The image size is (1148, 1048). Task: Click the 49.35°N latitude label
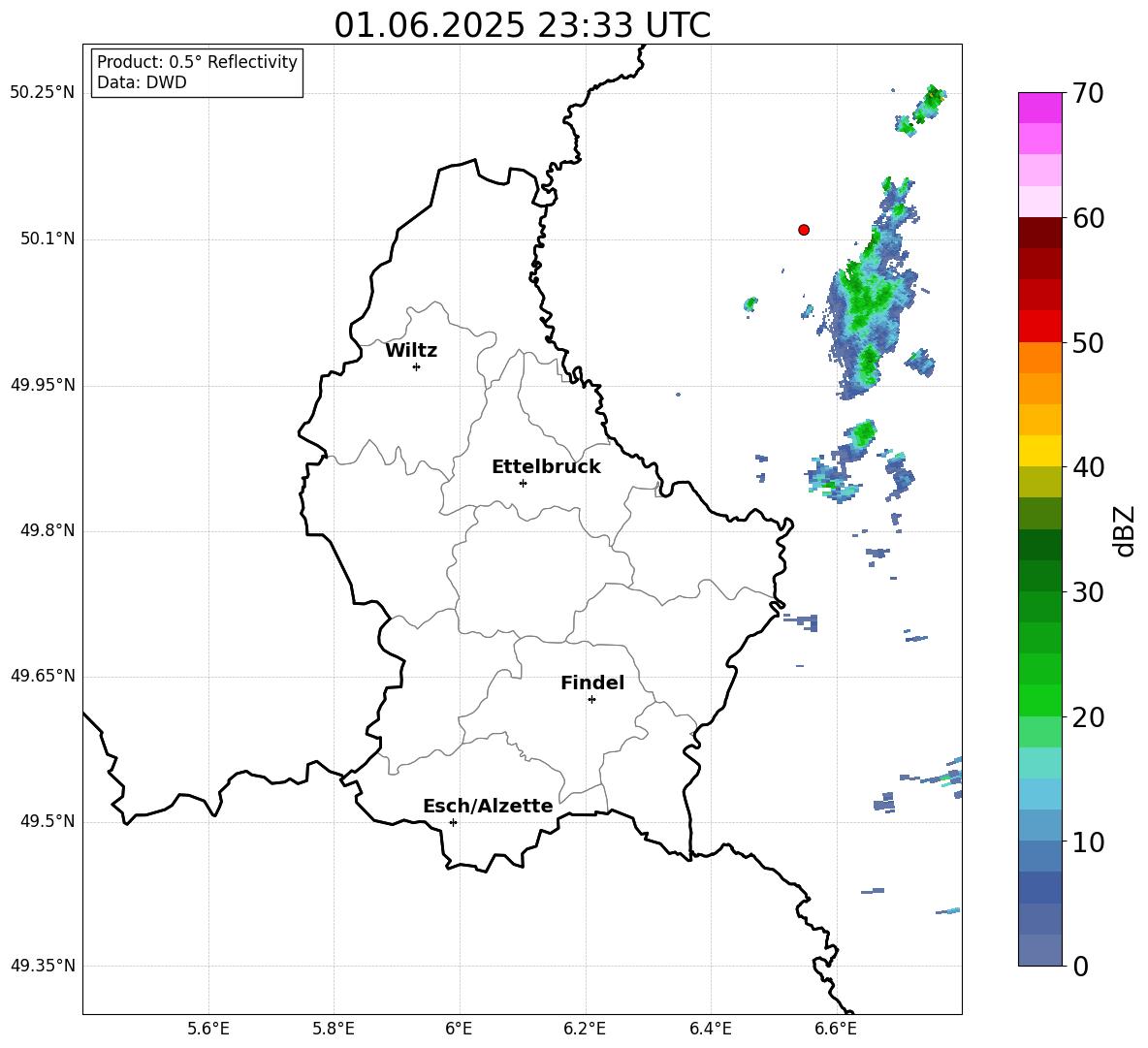[x=43, y=966]
